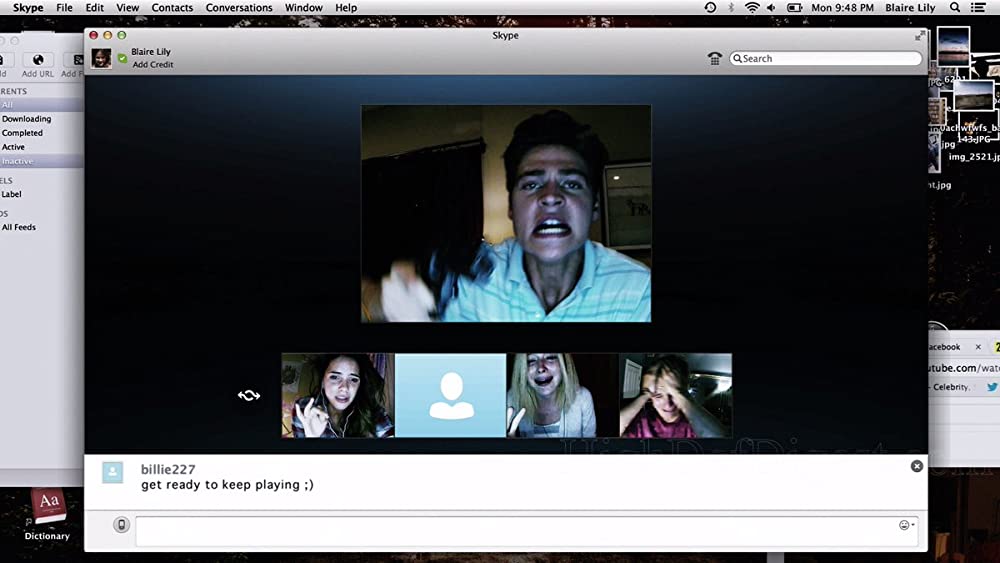1000x563 pixels.
Task: Select the Downloading item in sidebar
Action: (26, 119)
